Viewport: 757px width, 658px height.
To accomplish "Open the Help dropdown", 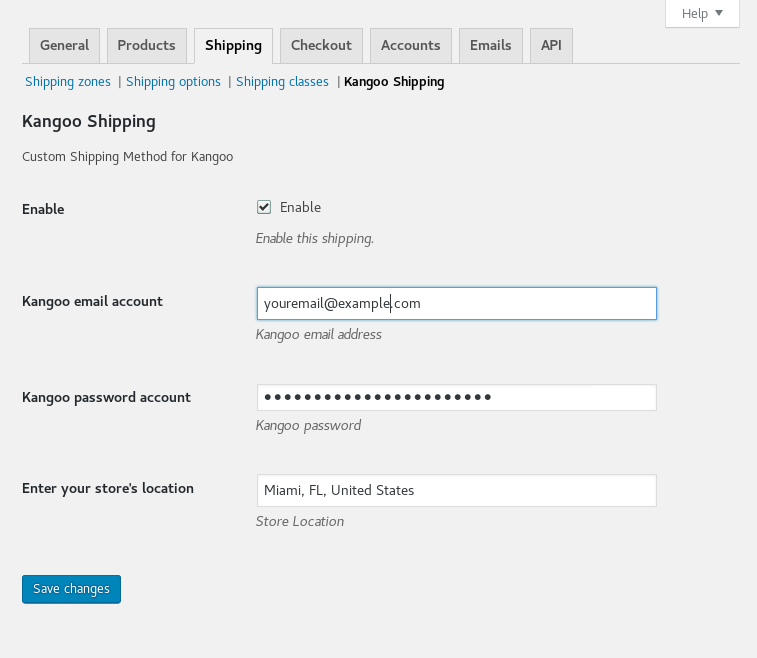I will 702,14.
